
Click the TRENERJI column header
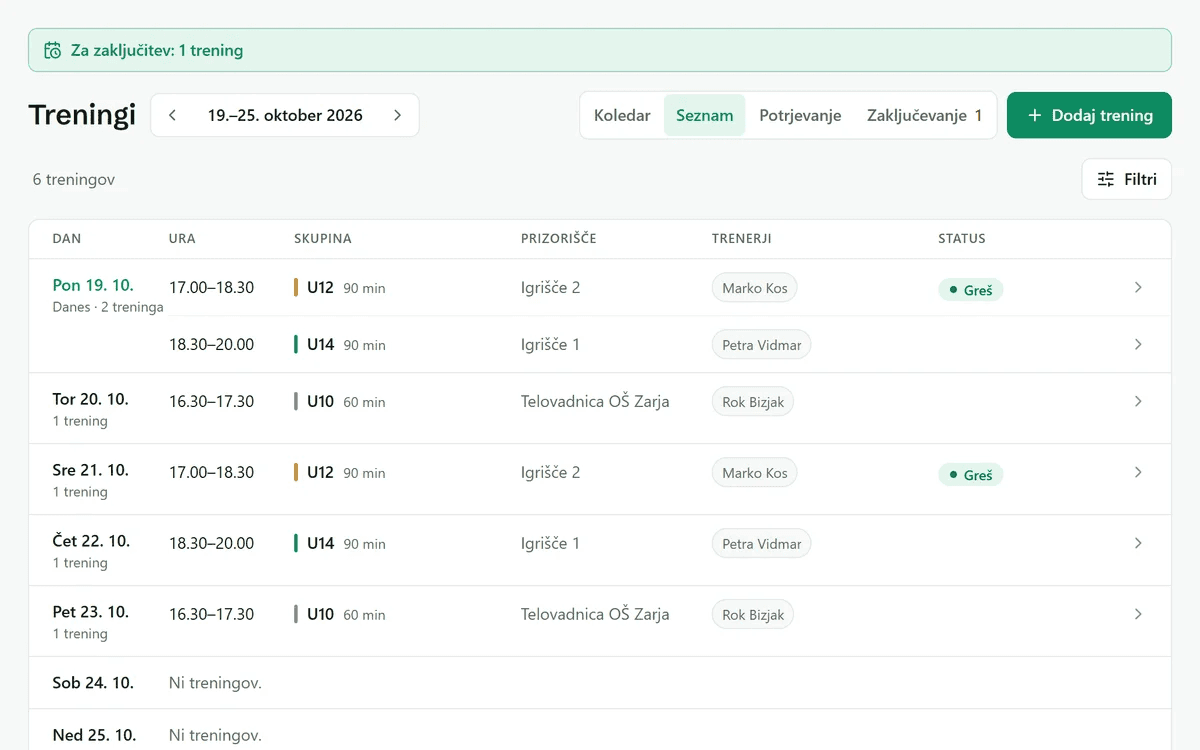(x=742, y=239)
